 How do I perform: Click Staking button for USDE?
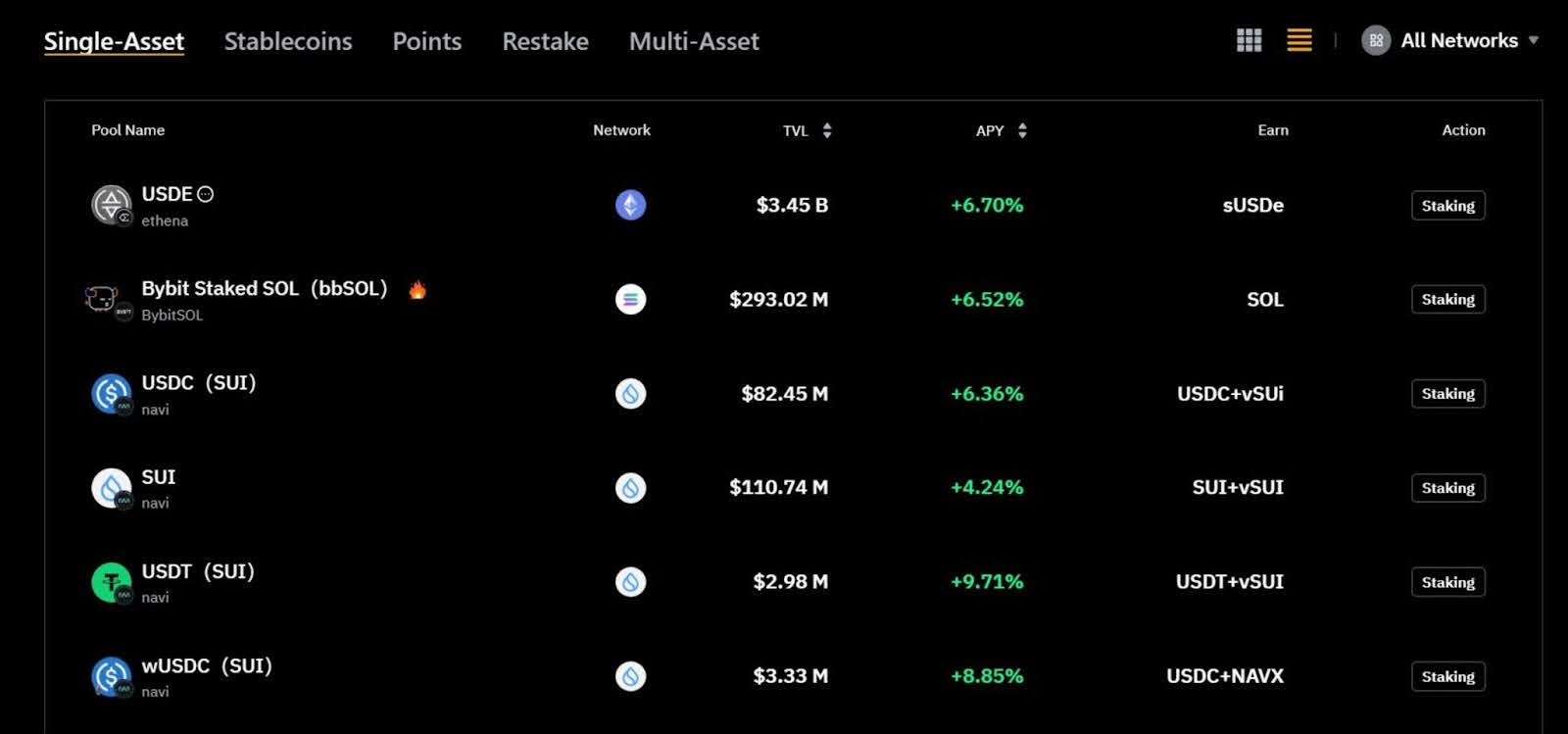pyautogui.click(x=1448, y=206)
